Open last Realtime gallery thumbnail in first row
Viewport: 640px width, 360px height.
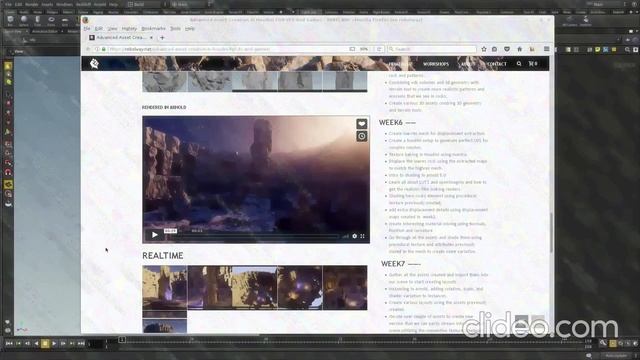tap(345, 288)
